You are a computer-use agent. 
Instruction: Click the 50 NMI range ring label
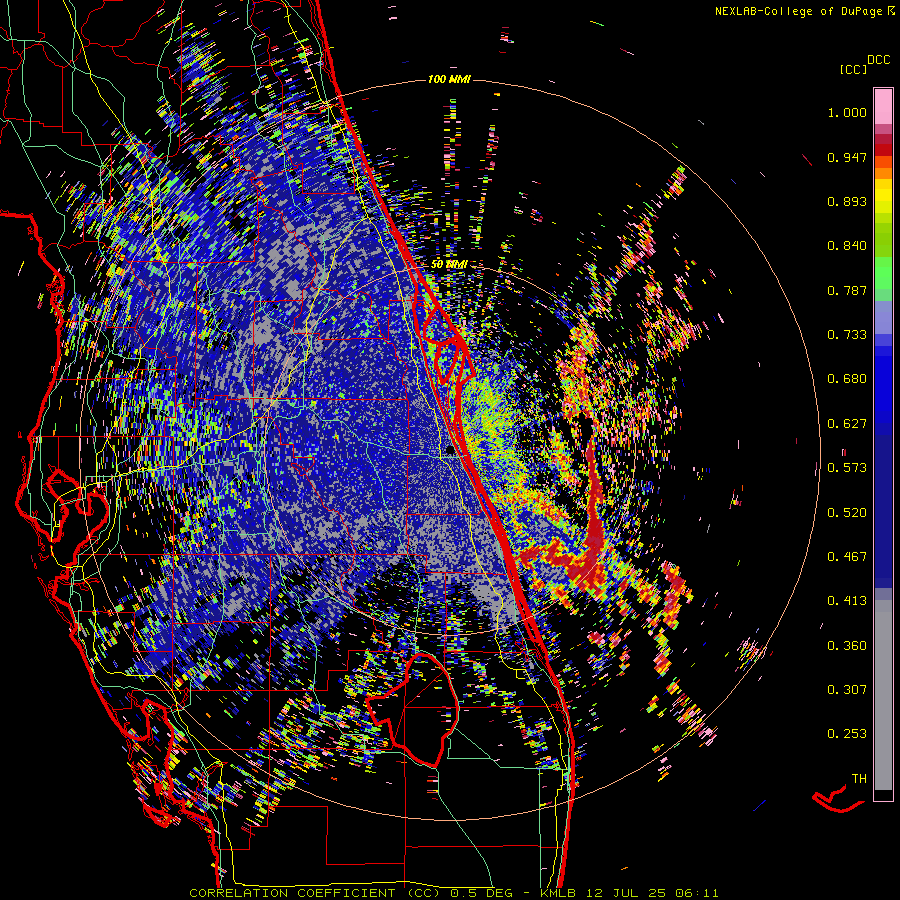coord(448,264)
